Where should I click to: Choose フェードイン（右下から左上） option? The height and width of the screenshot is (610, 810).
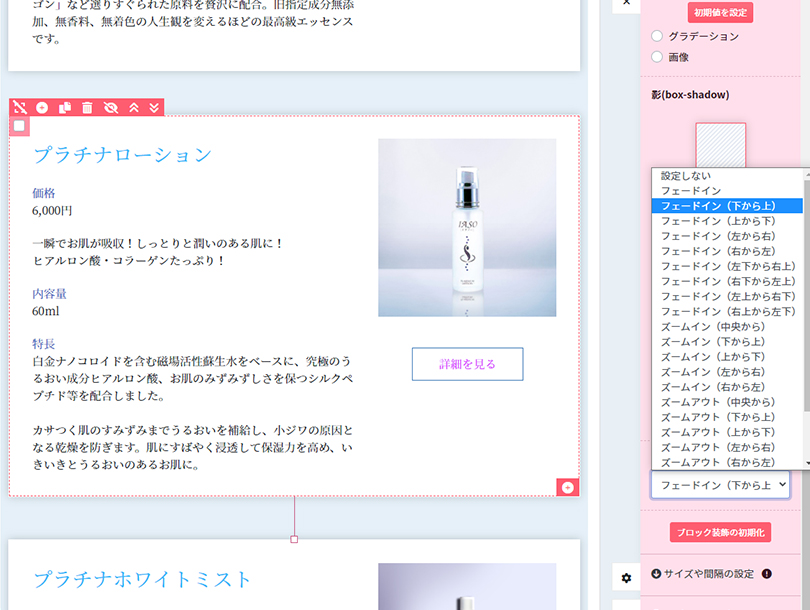click(x=727, y=281)
